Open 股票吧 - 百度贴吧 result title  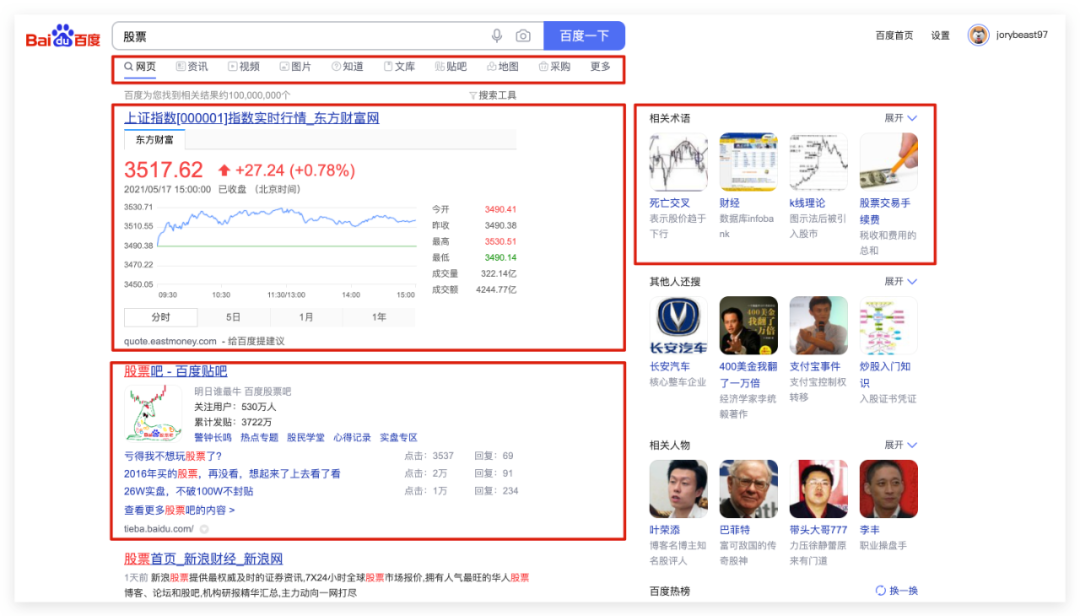(x=176, y=371)
